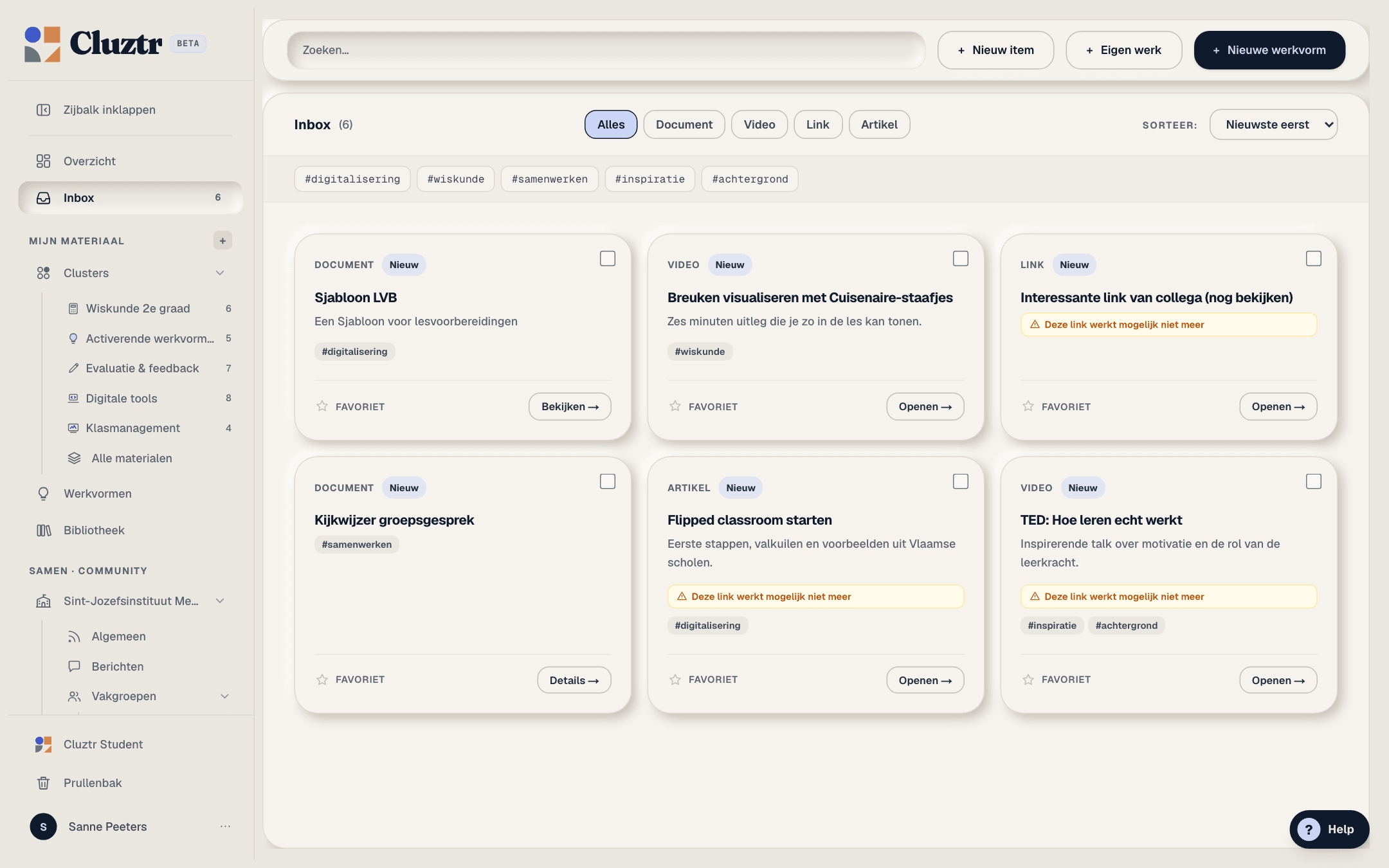
Task: Open the Overzicht dashboard icon
Action: click(x=43, y=161)
